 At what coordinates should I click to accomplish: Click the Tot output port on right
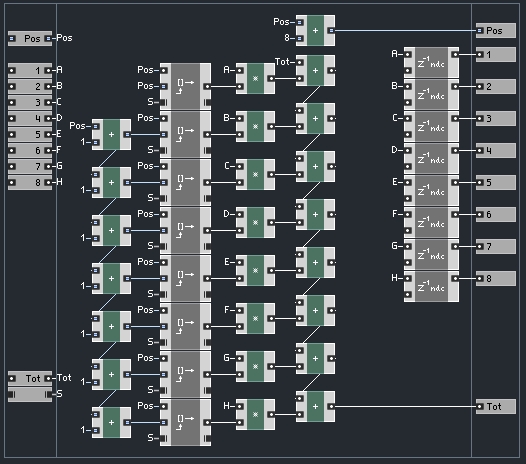(x=496, y=407)
